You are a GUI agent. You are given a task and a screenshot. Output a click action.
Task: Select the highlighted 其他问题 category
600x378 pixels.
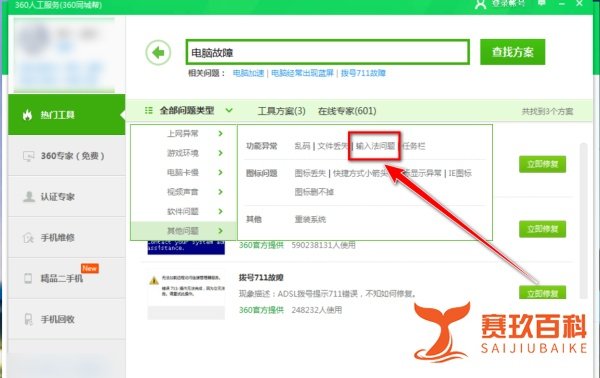tap(184, 231)
